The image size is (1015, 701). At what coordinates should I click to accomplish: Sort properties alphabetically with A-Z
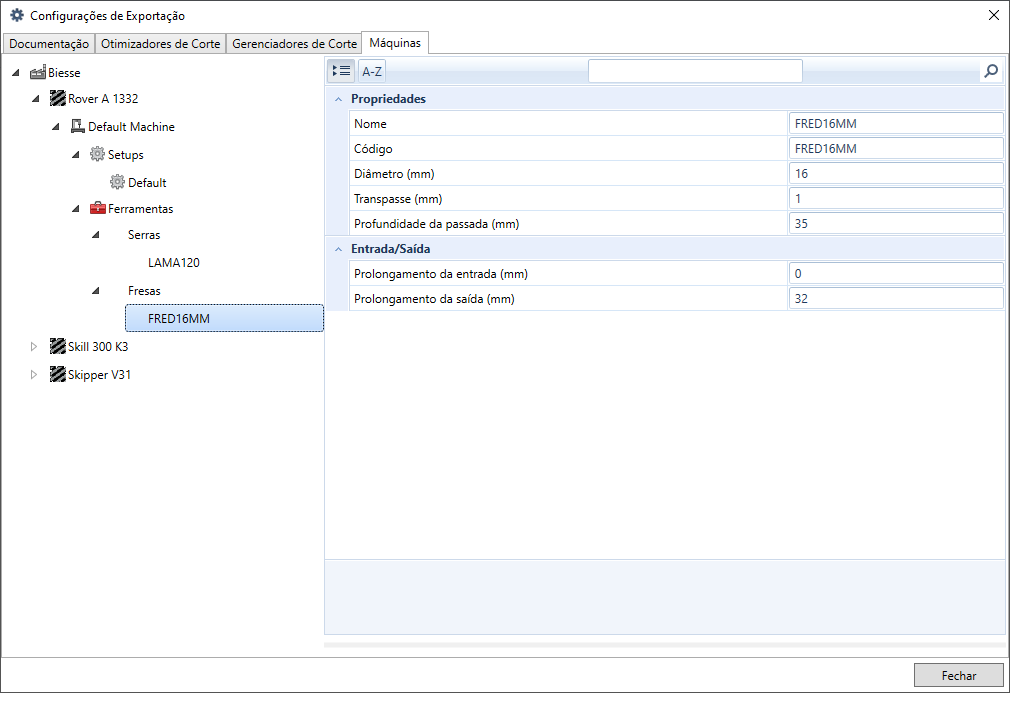(372, 71)
